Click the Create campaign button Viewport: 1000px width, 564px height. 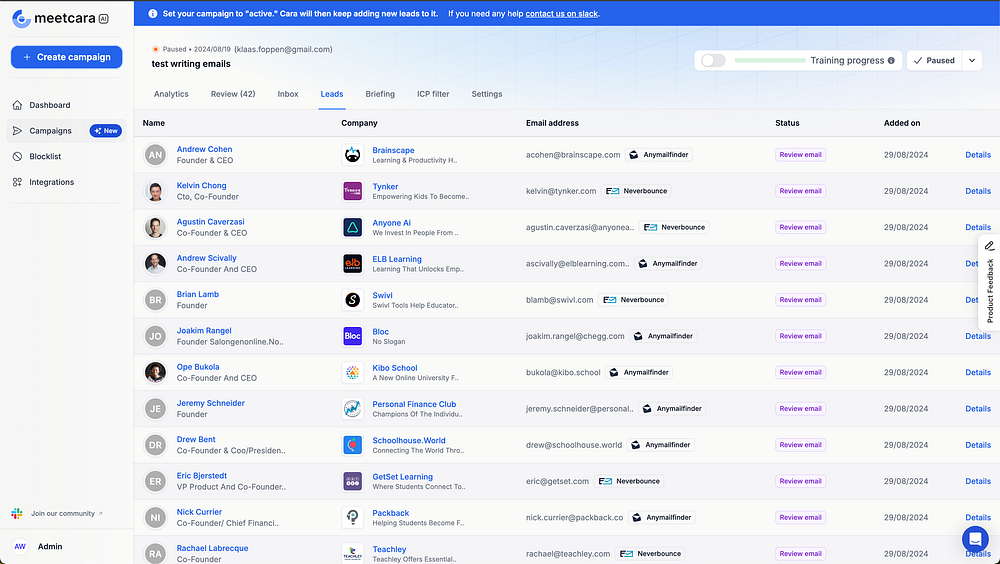(66, 57)
